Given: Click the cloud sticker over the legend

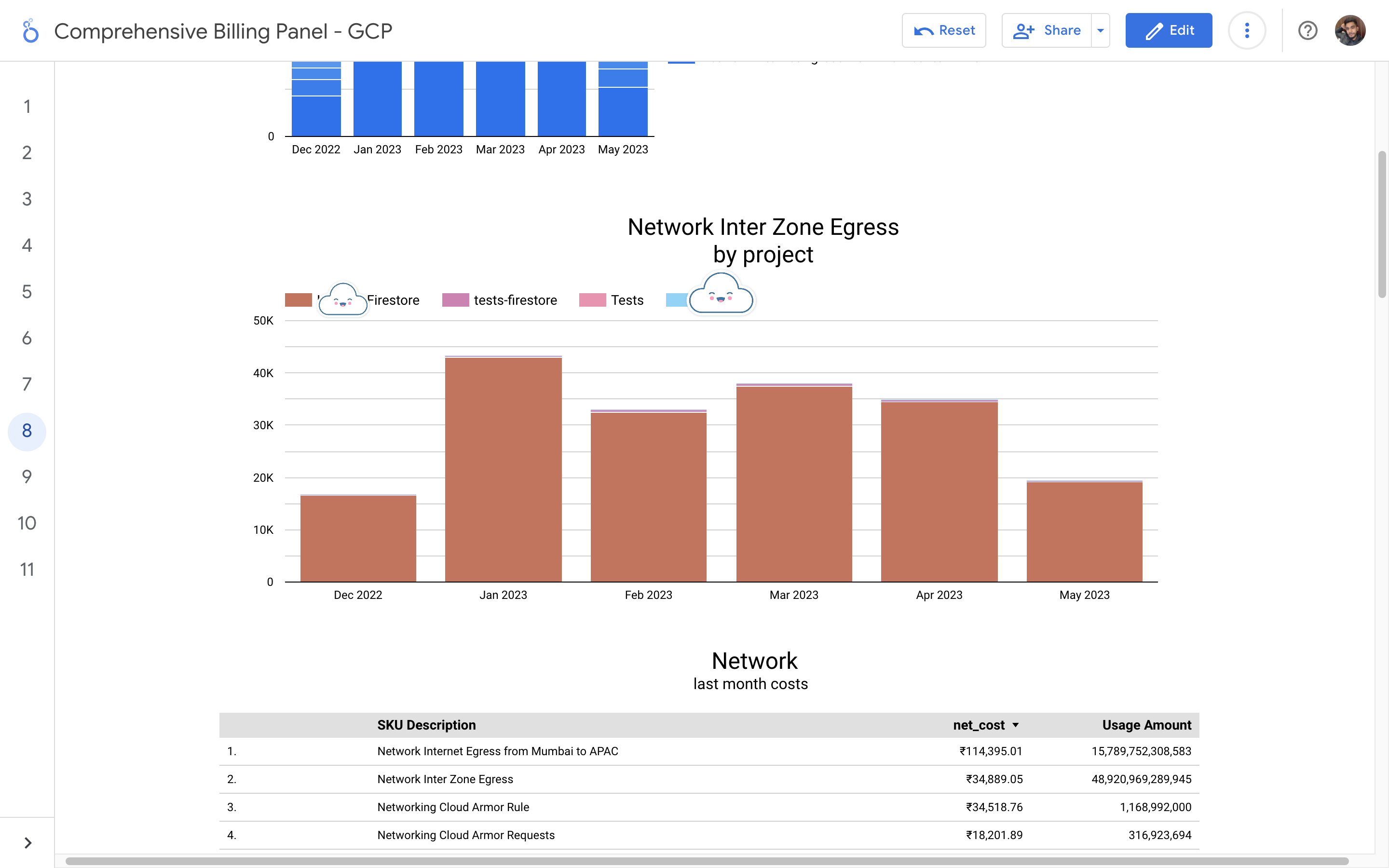Looking at the screenshot, I should point(721,295).
